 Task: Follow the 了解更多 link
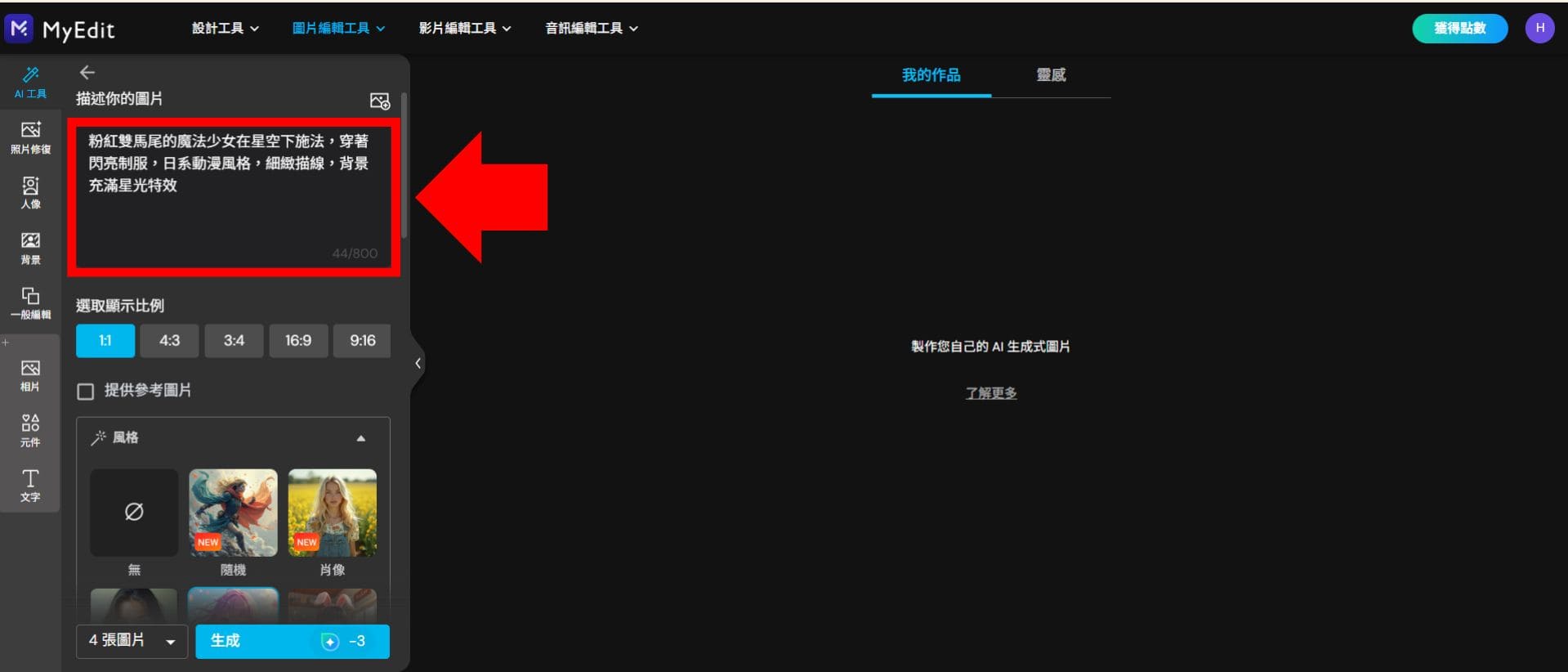pos(990,393)
